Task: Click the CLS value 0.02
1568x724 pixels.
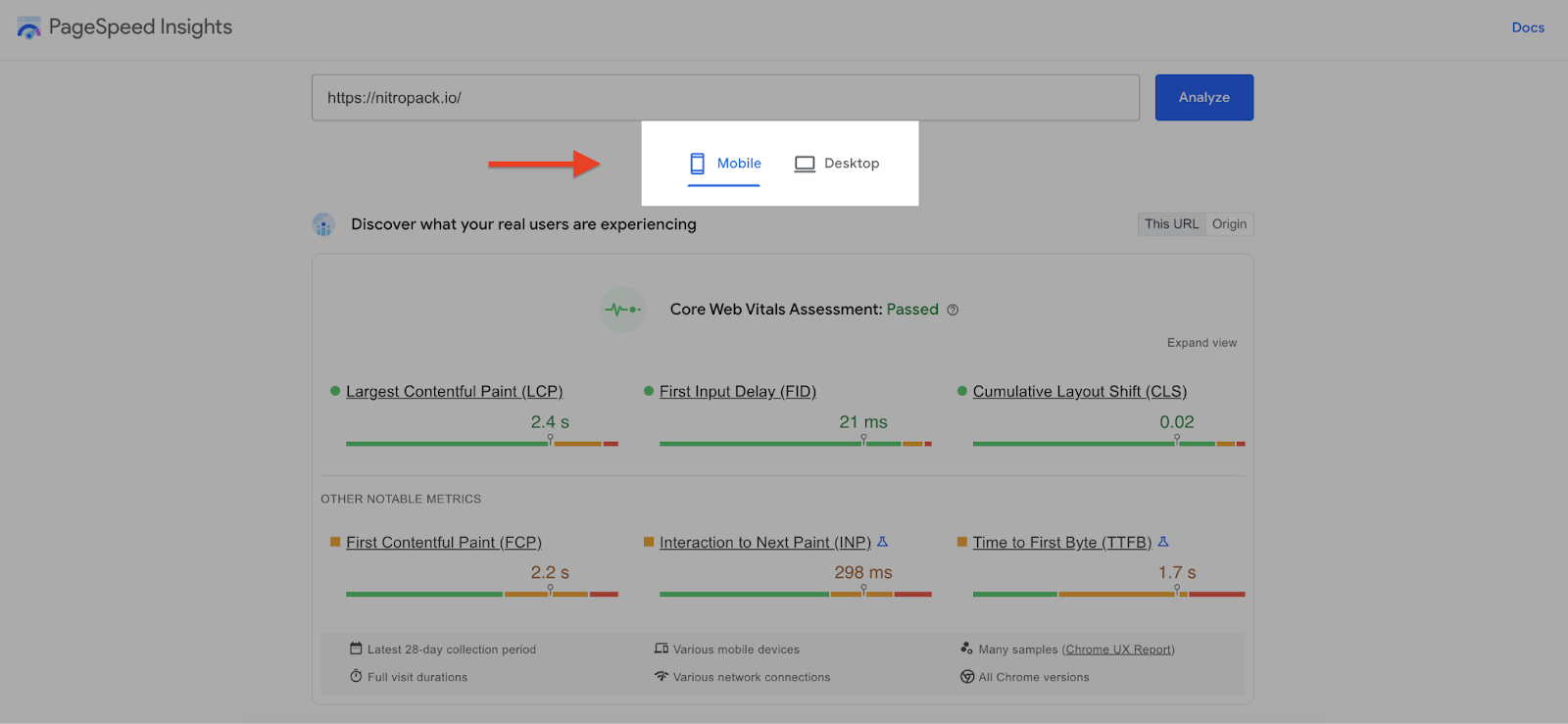Action: tap(1177, 422)
